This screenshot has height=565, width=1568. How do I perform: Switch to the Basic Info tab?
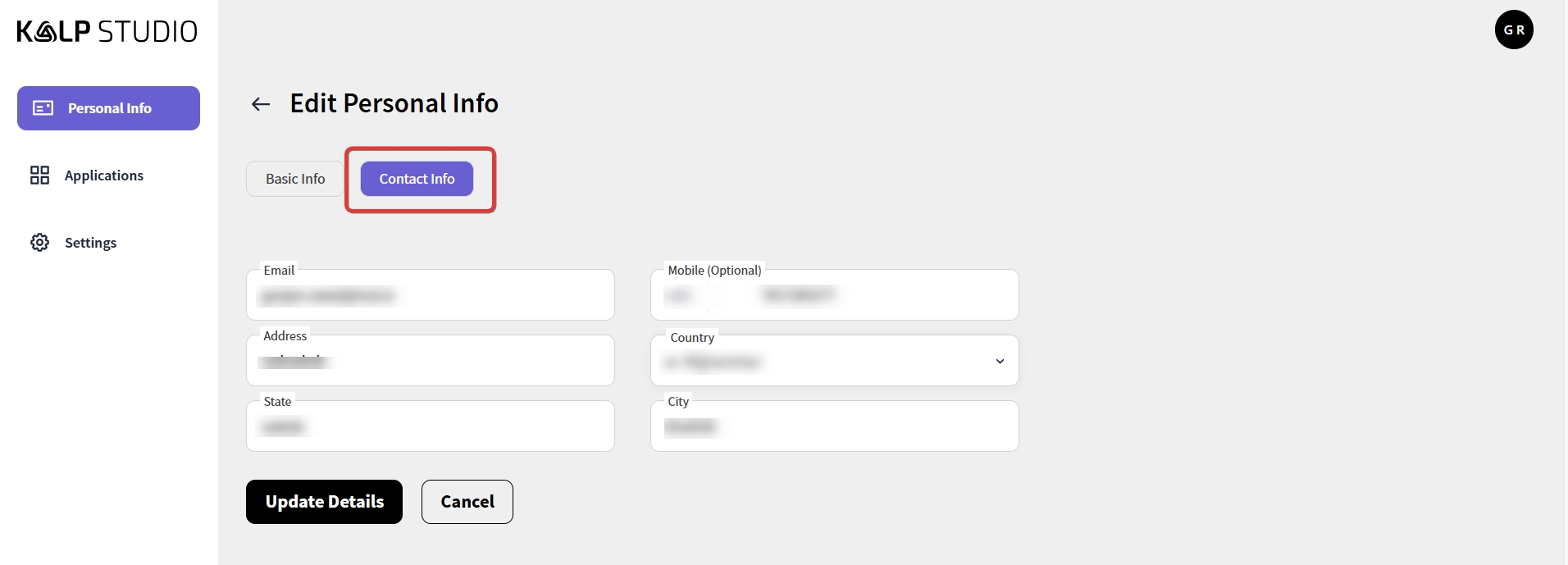[295, 179]
